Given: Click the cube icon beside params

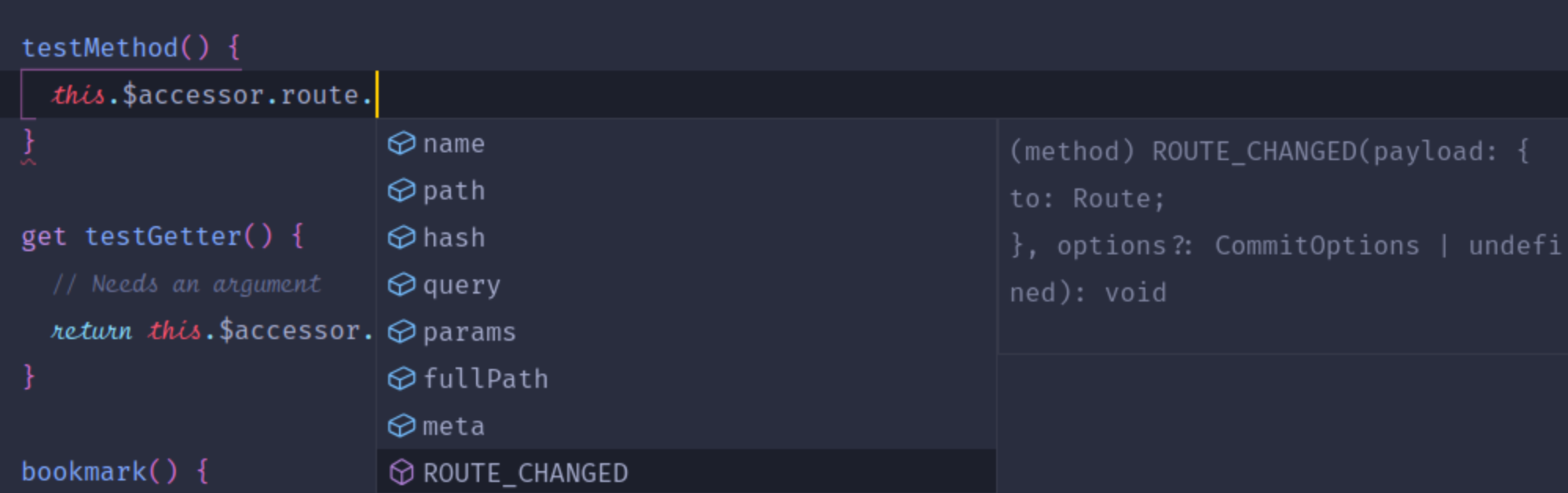Looking at the screenshot, I should [x=401, y=331].
